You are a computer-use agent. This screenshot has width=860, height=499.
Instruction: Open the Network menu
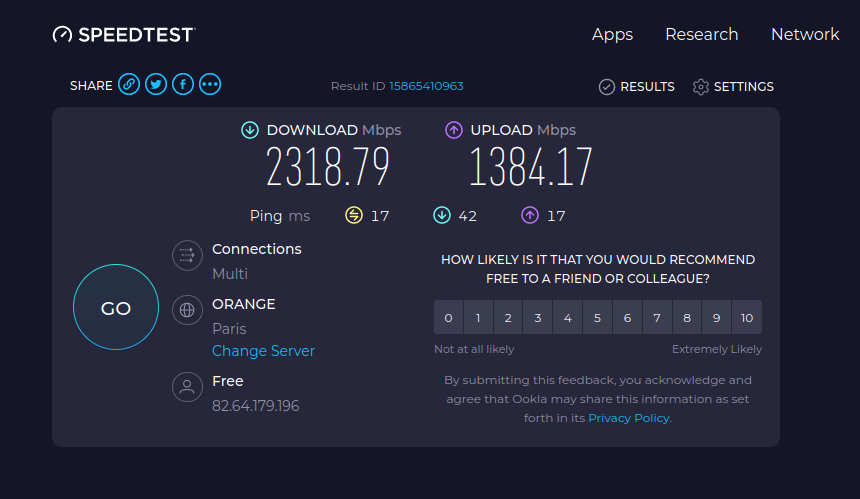[x=805, y=34]
